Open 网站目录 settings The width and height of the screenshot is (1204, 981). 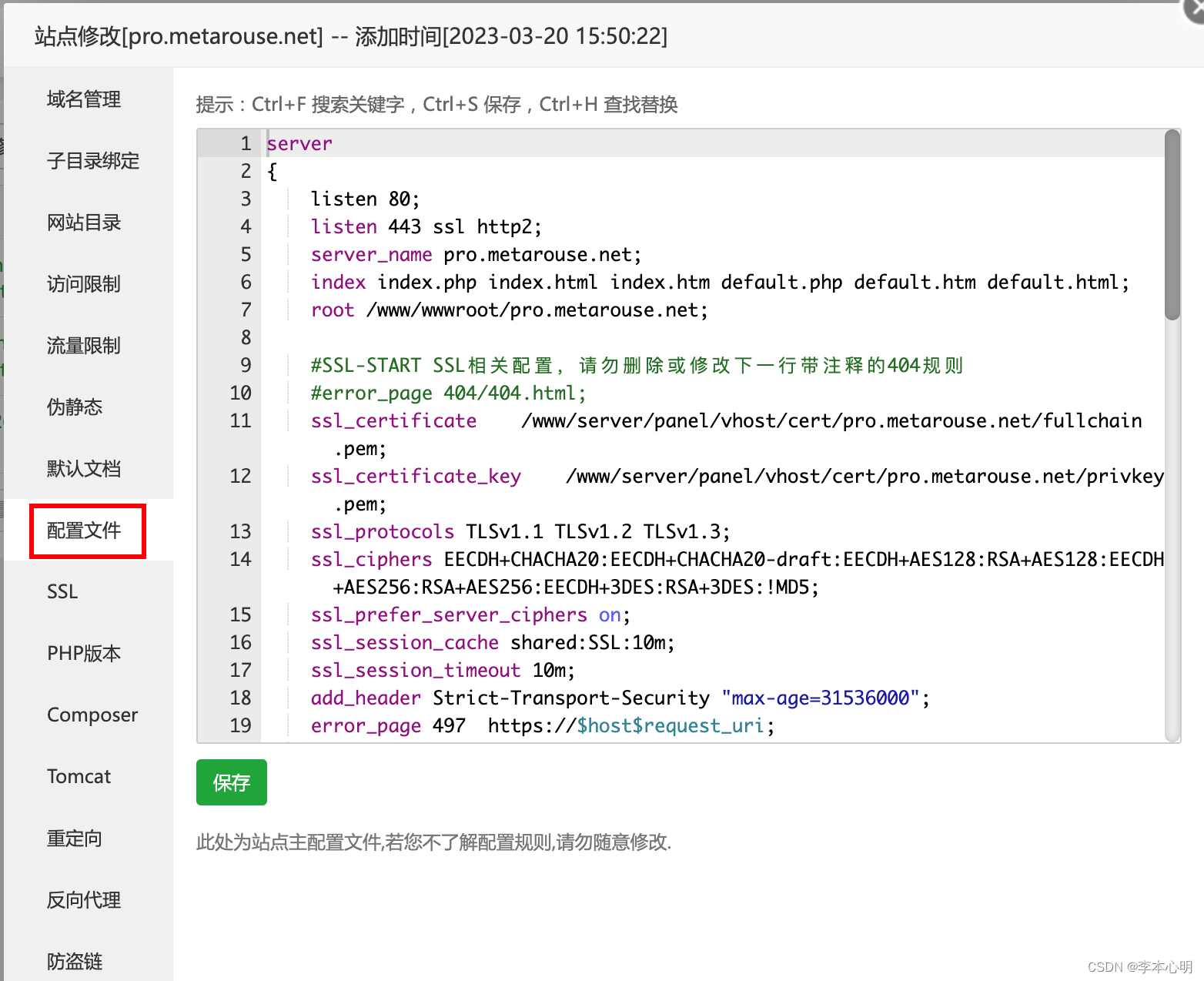pyautogui.click(x=84, y=223)
